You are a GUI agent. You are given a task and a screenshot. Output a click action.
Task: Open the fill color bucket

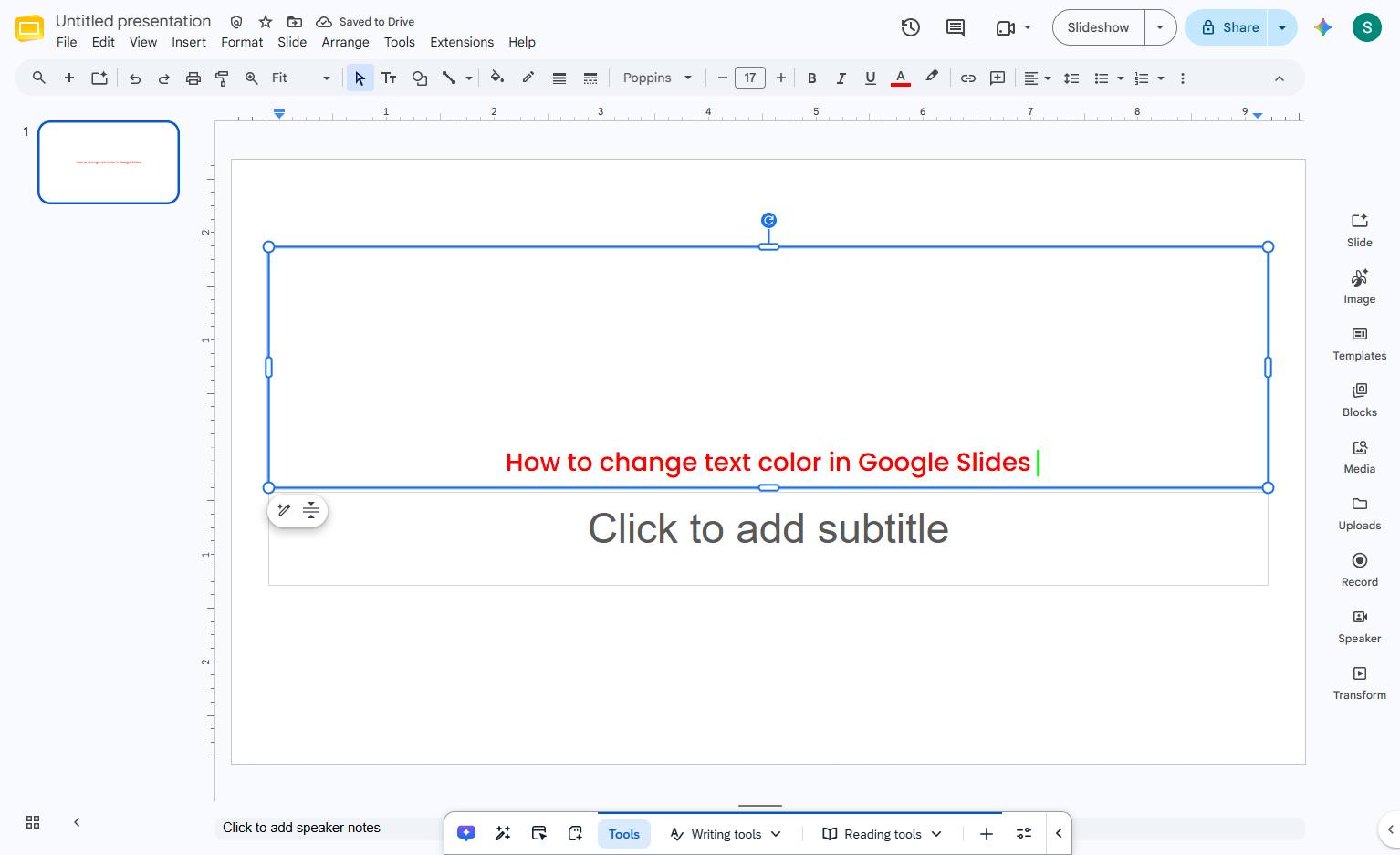click(497, 78)
